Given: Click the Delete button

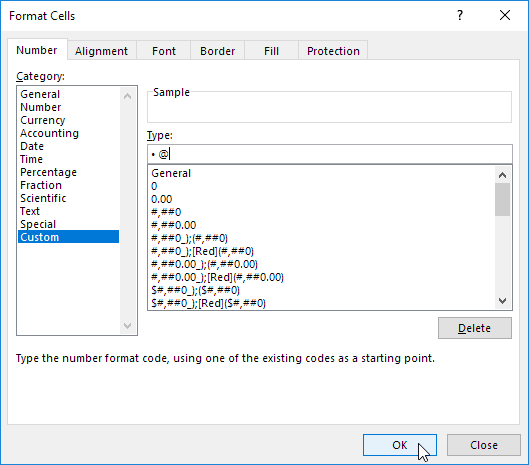Looking at the screenshot, I should click(475, 328).
